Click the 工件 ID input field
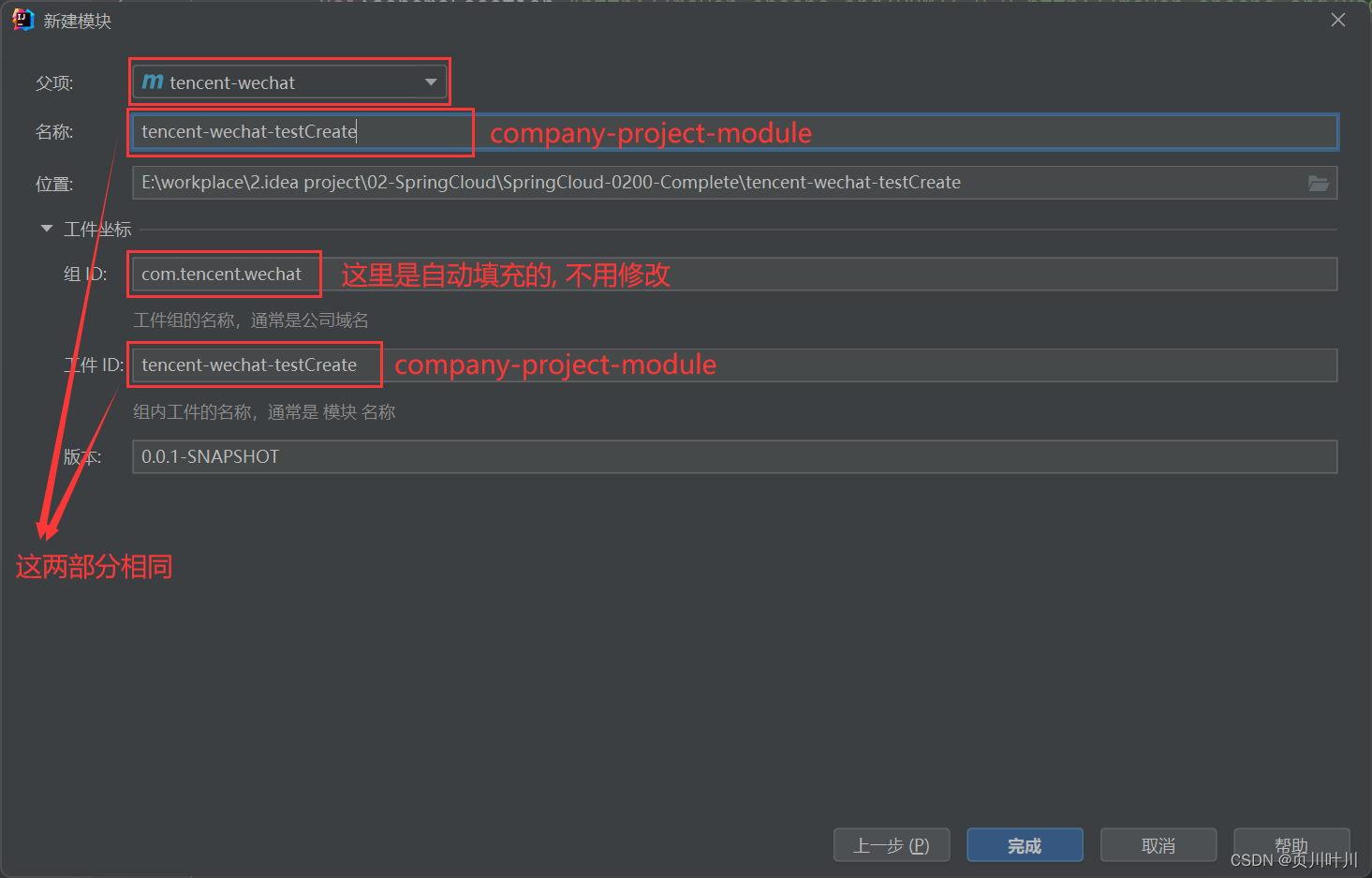This screenshot has width=1372, height=878. (734, 365)
